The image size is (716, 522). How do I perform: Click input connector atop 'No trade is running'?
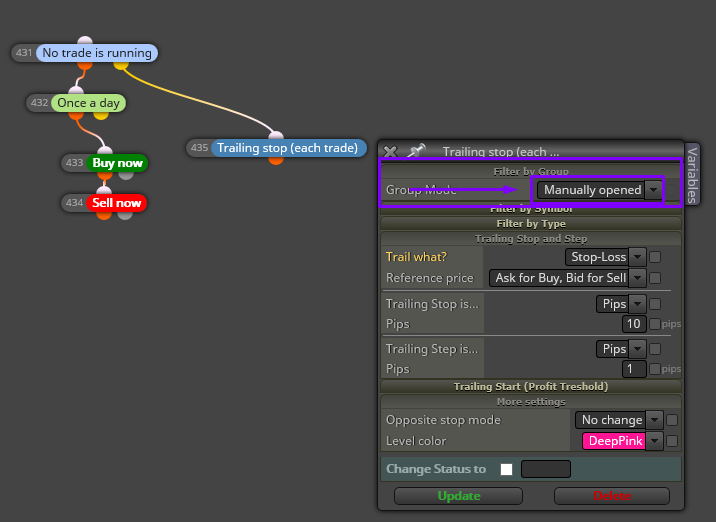pyautogui.click(x=85, y=40)
